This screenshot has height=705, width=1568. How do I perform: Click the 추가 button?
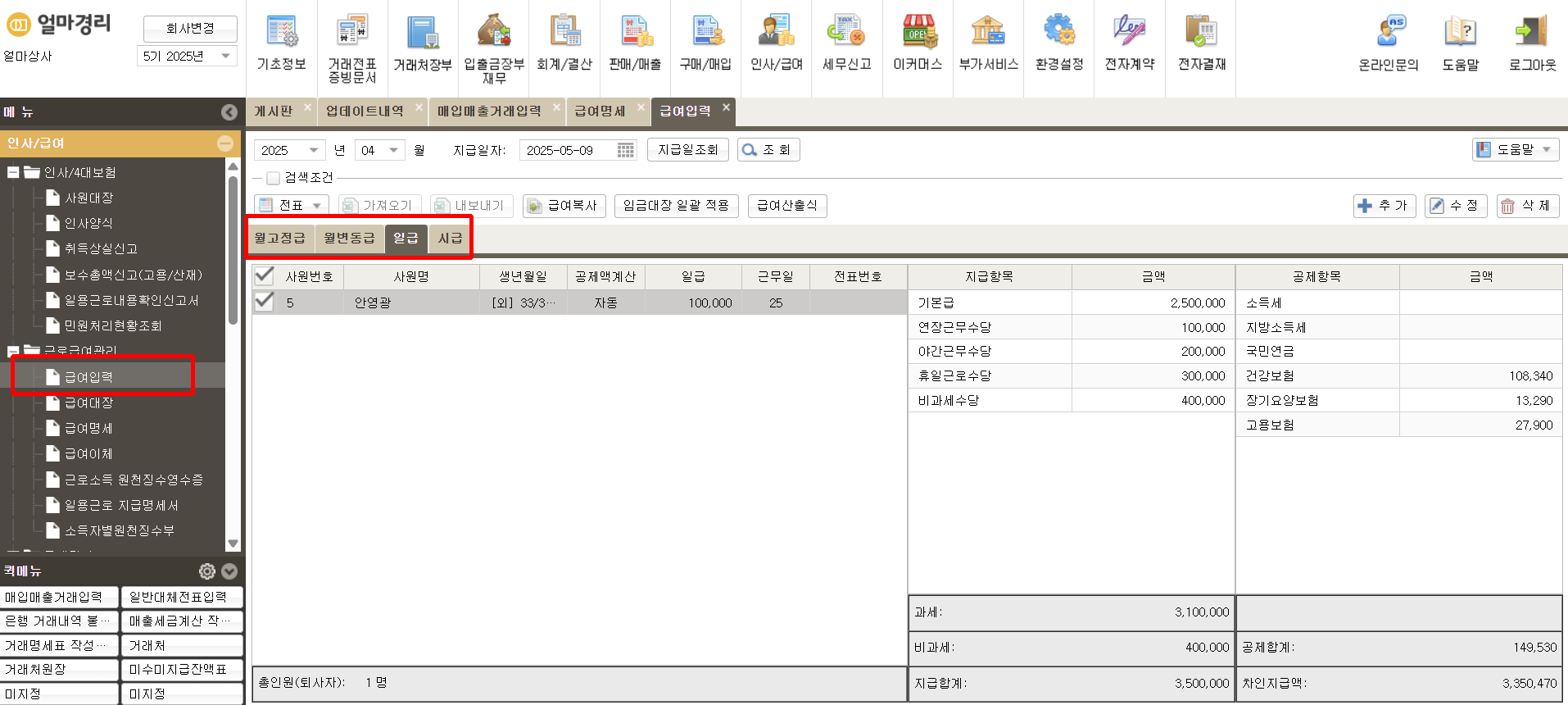click(x=1384, y=206)
